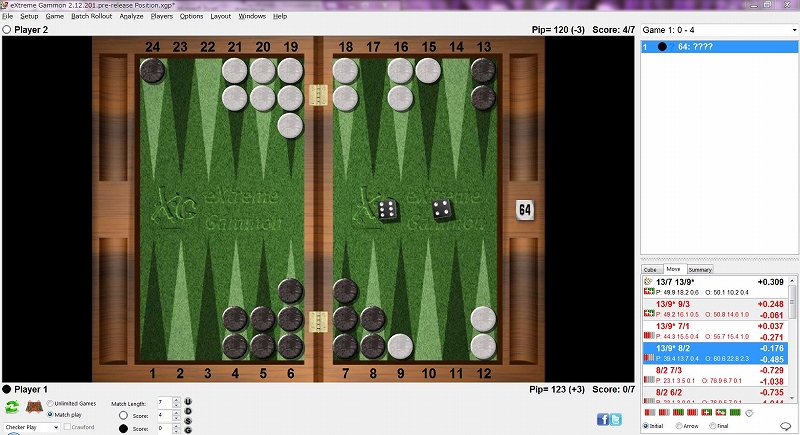Select game list entry 64: ????
The image size is (800, 435).
(x=719, y=47)
